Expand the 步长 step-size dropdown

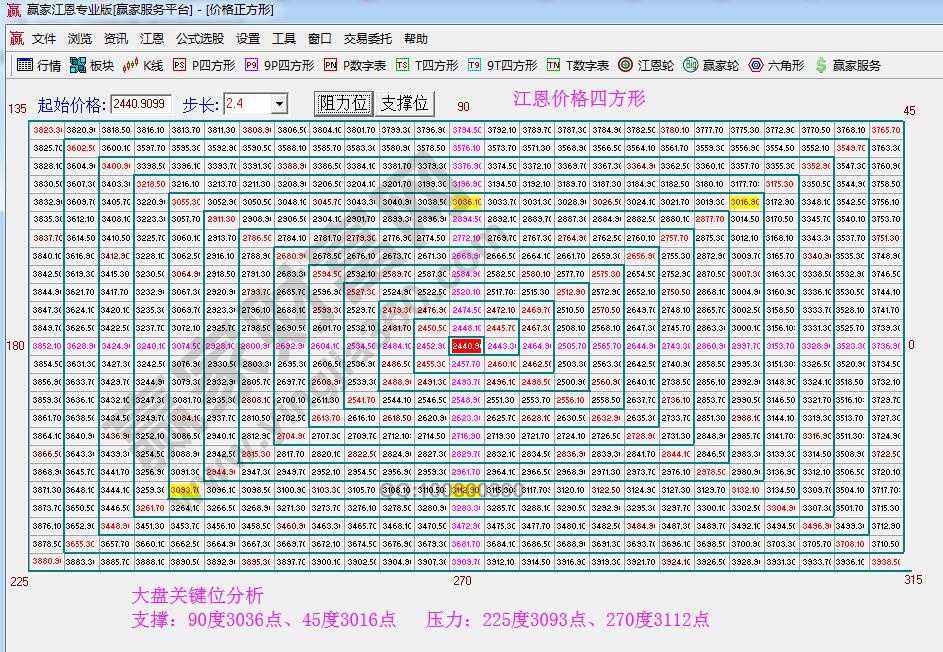[x=280, y=103]
